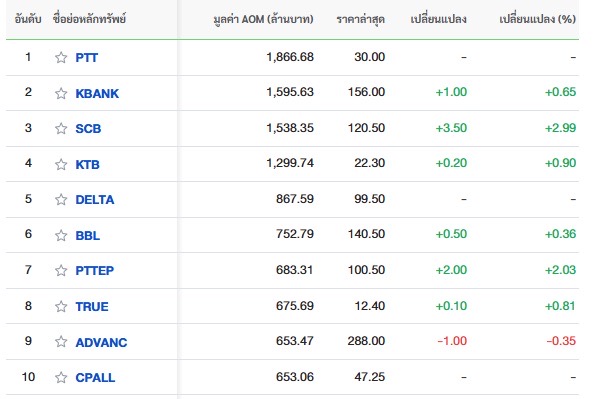Click the star next to DELTA
Viewport: 599px width, 399px height.
point(61,199)
